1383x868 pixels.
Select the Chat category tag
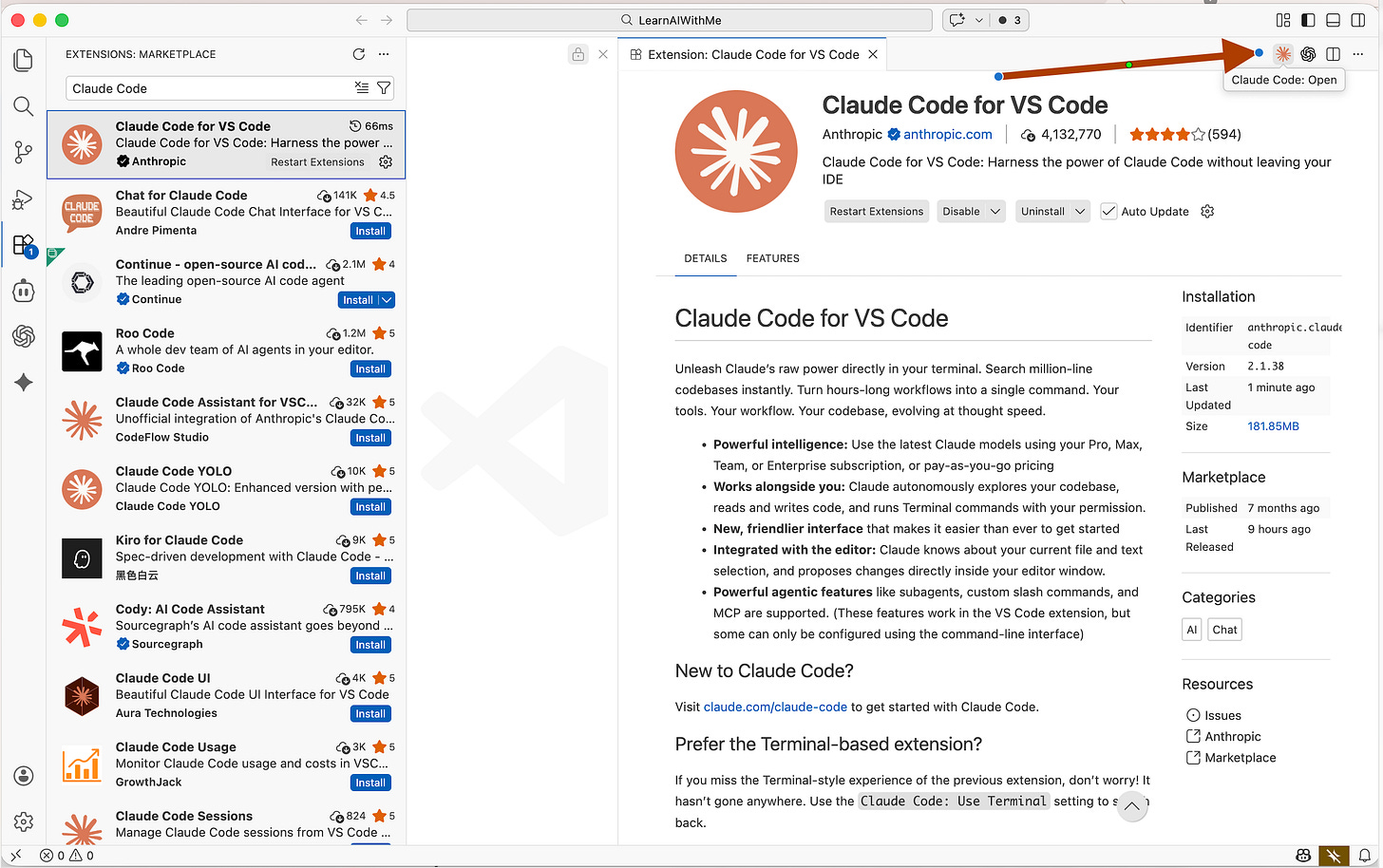coord(1225,630)
